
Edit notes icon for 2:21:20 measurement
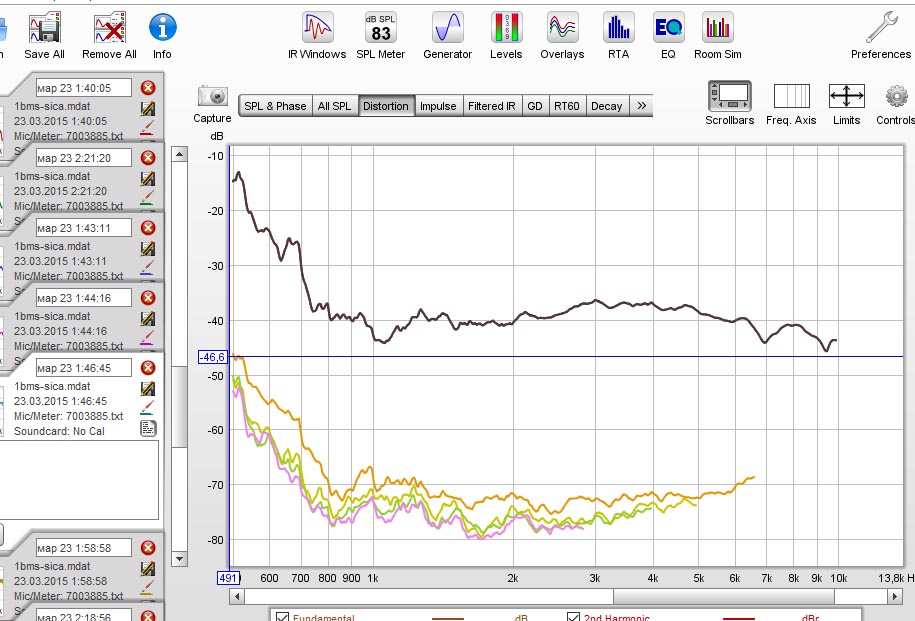pos(148,179)
